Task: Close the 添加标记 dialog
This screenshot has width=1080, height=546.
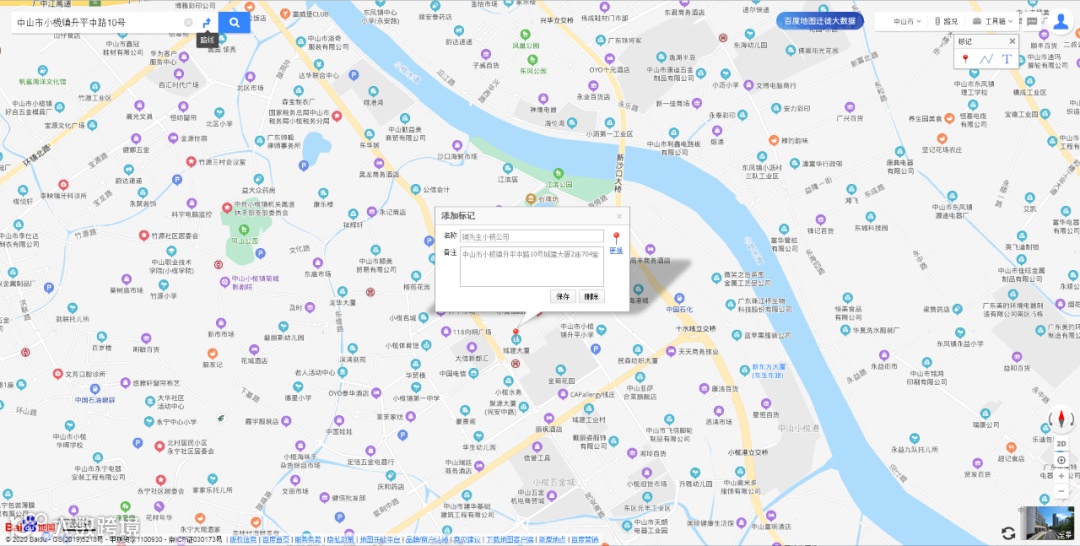Action: pyautogui.click(x=619, y=216)
